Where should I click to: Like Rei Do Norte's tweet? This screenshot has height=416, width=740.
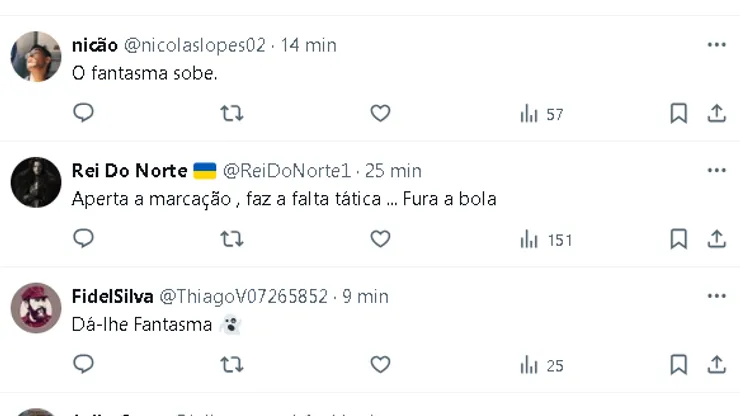click(380, 239)
